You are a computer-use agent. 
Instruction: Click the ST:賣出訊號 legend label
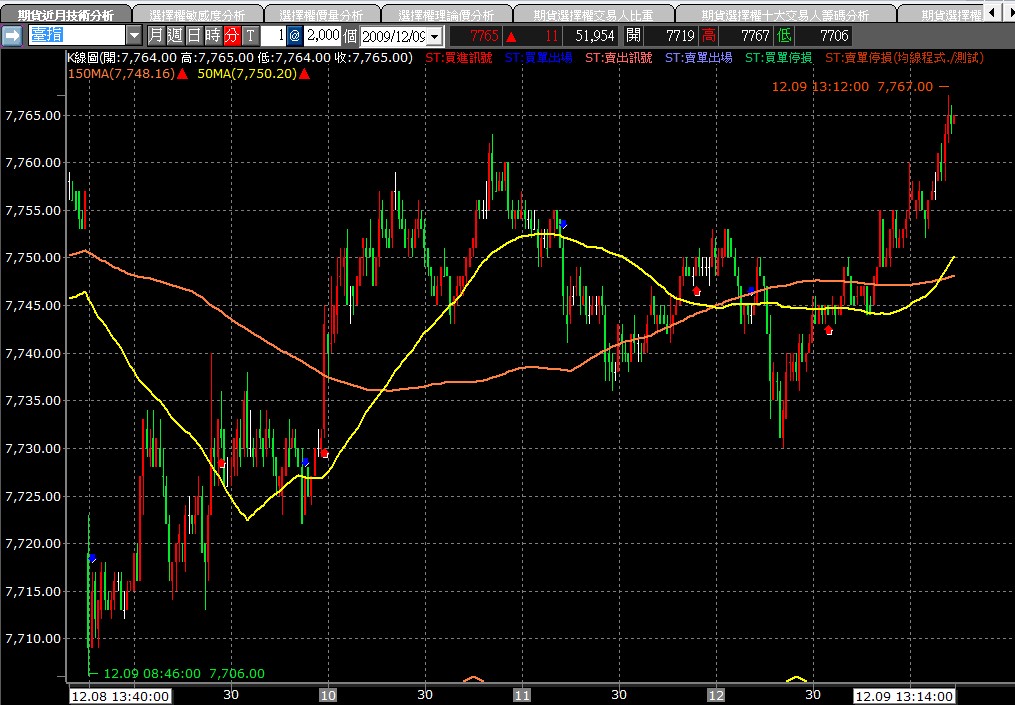pos(619,58)
